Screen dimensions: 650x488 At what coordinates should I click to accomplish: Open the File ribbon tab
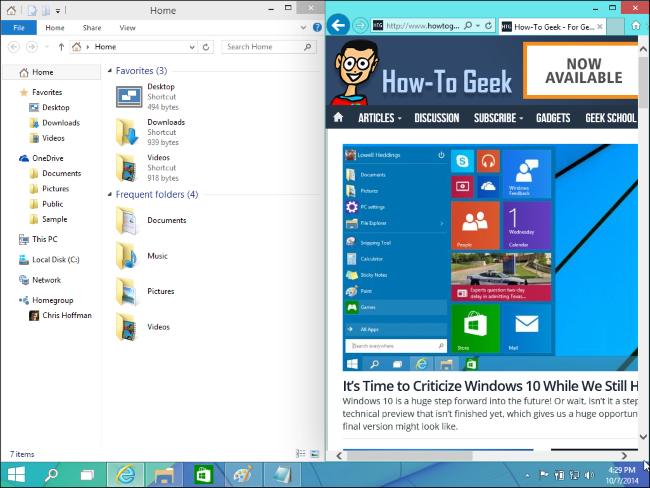pos(18,28)
